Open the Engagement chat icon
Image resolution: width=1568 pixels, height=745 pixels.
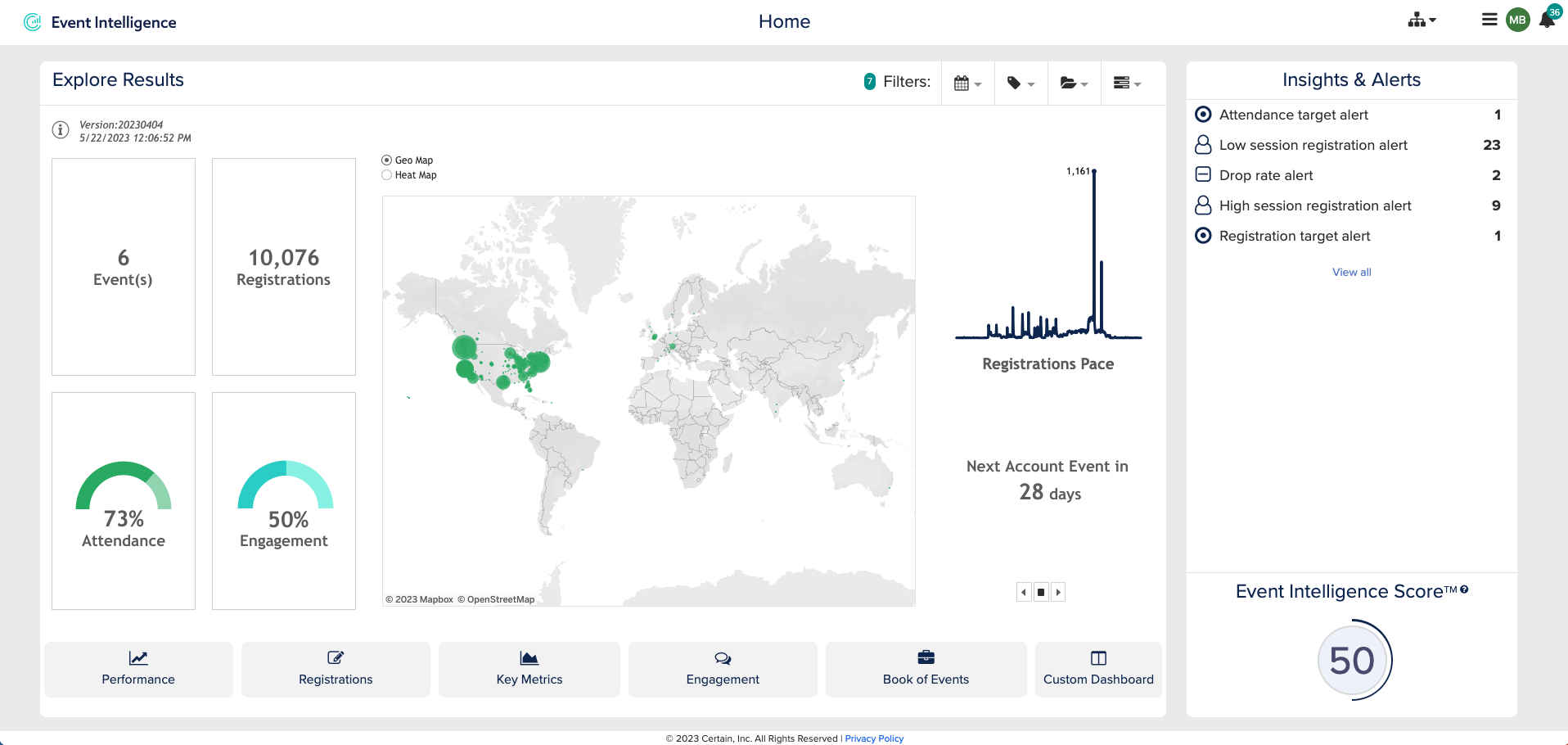(723, 658)
